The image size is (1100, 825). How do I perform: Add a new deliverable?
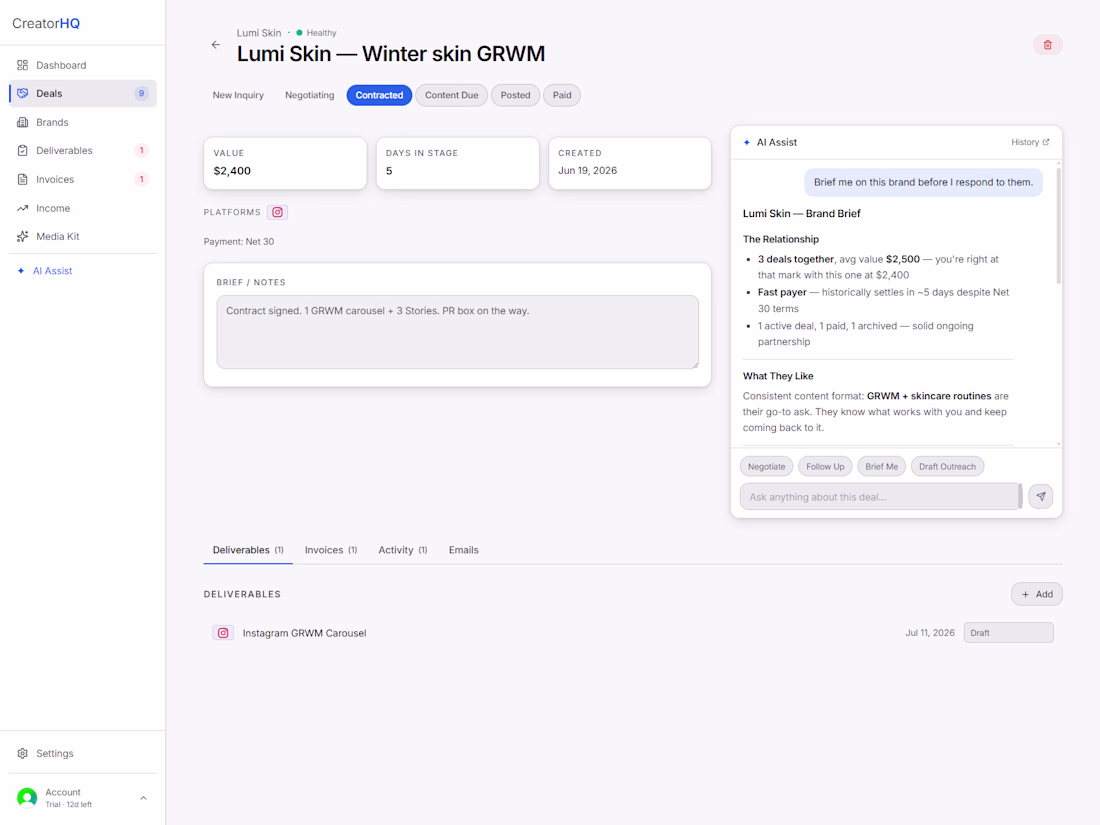(1037, 594)
